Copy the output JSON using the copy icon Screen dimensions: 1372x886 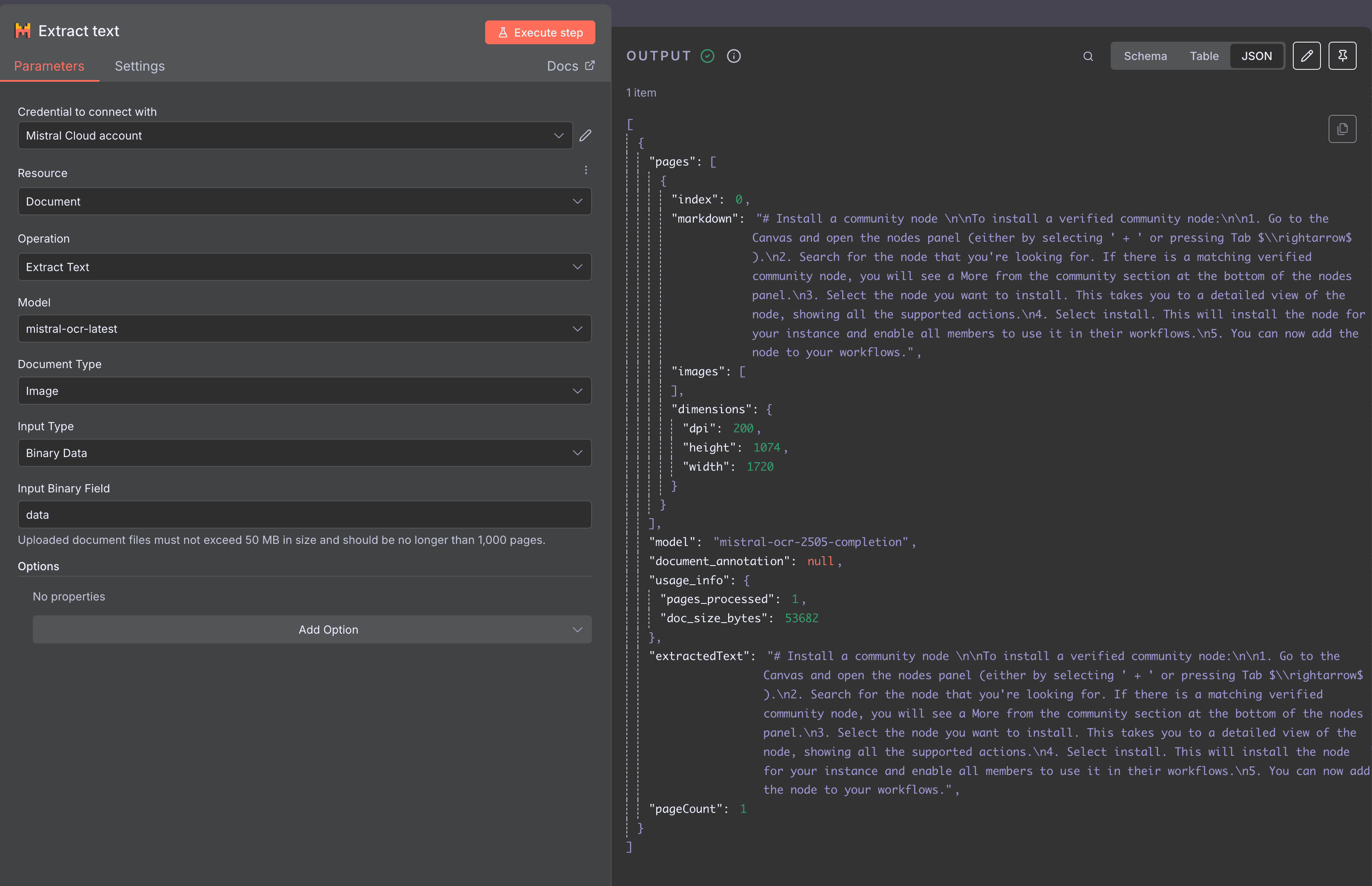tap(1343, 129)
